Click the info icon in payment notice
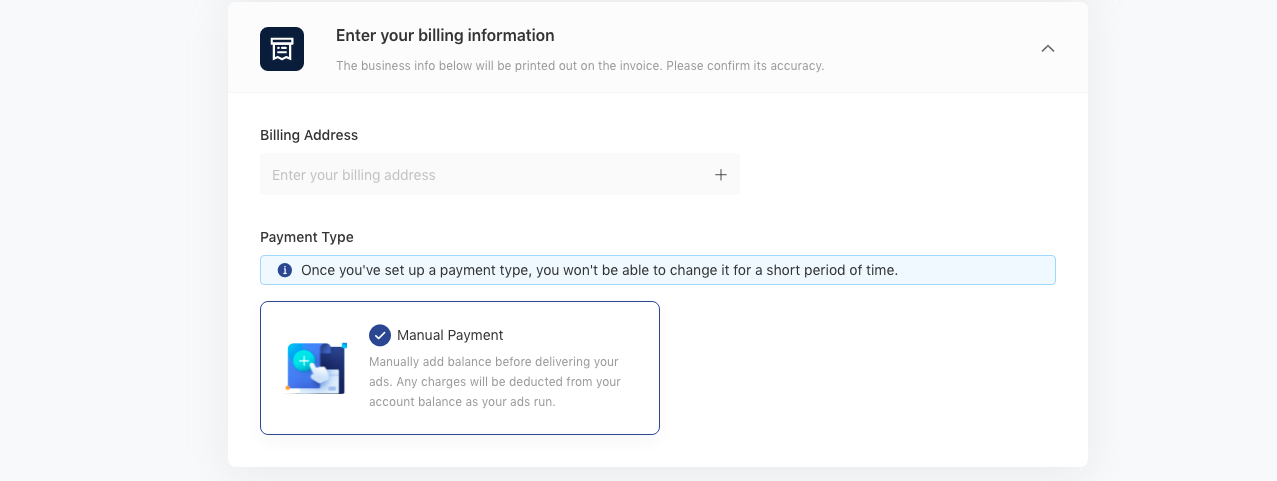Viewport: 1277px width, 481px height. [285, 270]
